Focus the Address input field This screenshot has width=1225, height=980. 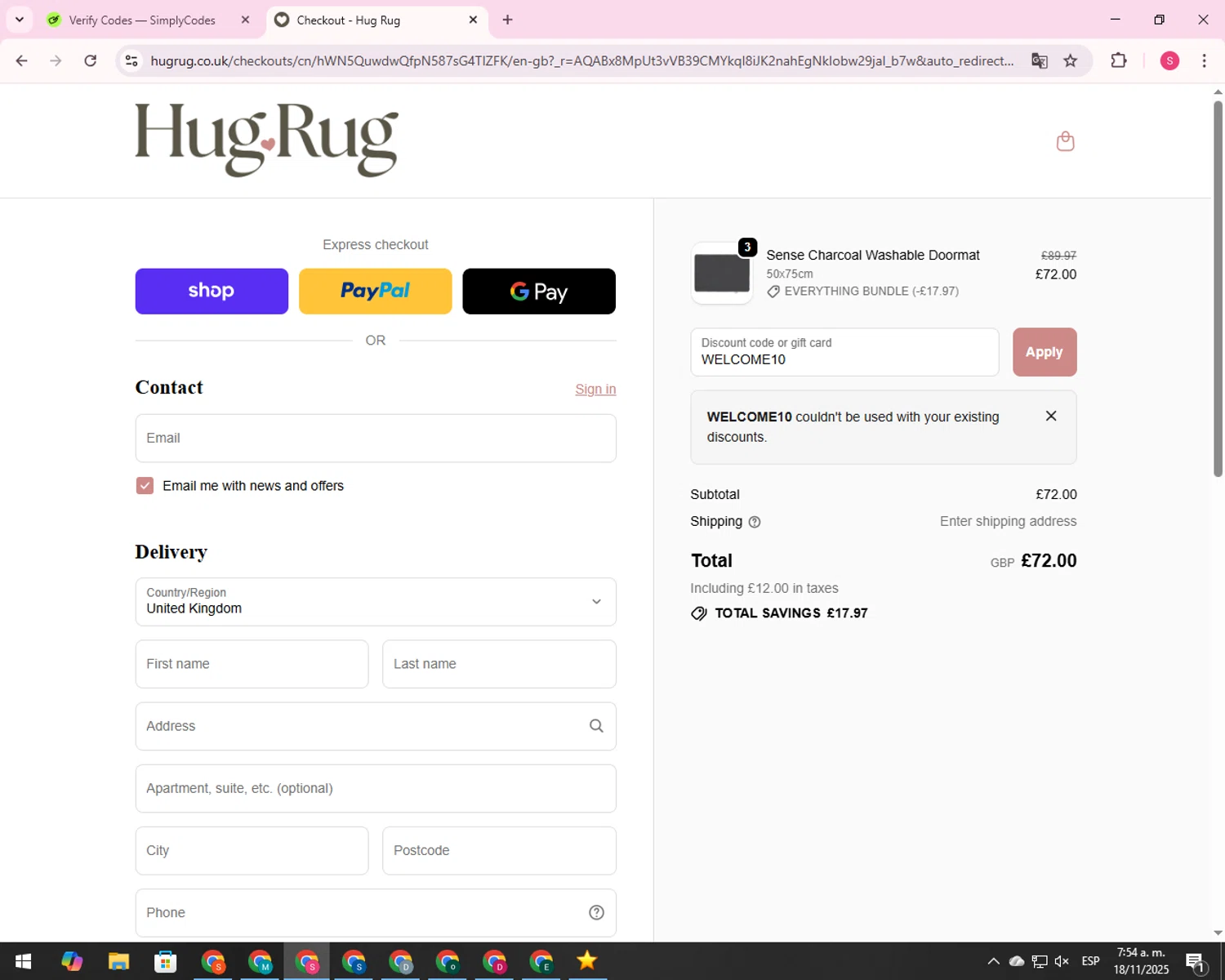click(376, 726)
